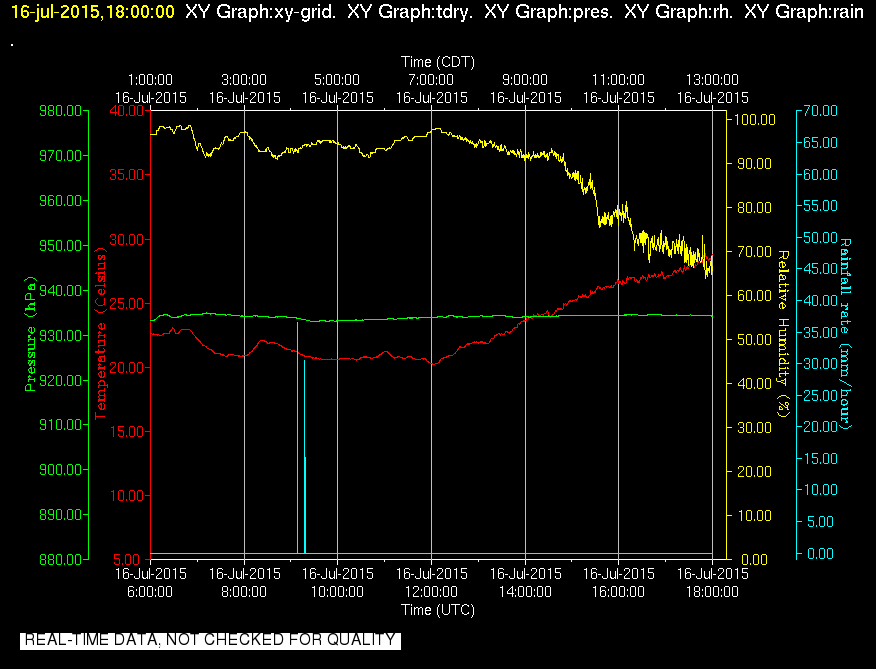Screen dimensions: 876x669
Task: Click the 'Relative Humidity (%)' axis label
Action: 784,334
